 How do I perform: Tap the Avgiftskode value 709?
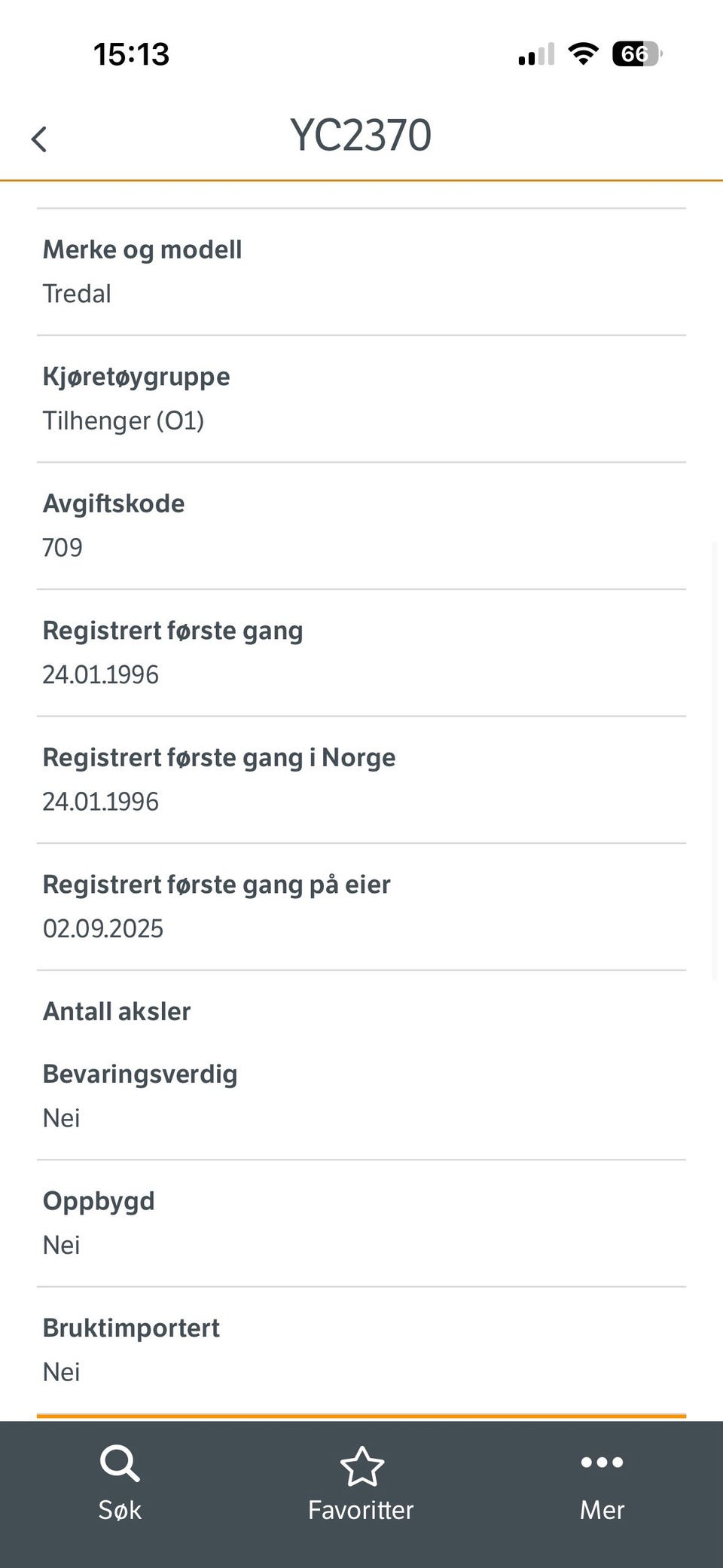63,548
